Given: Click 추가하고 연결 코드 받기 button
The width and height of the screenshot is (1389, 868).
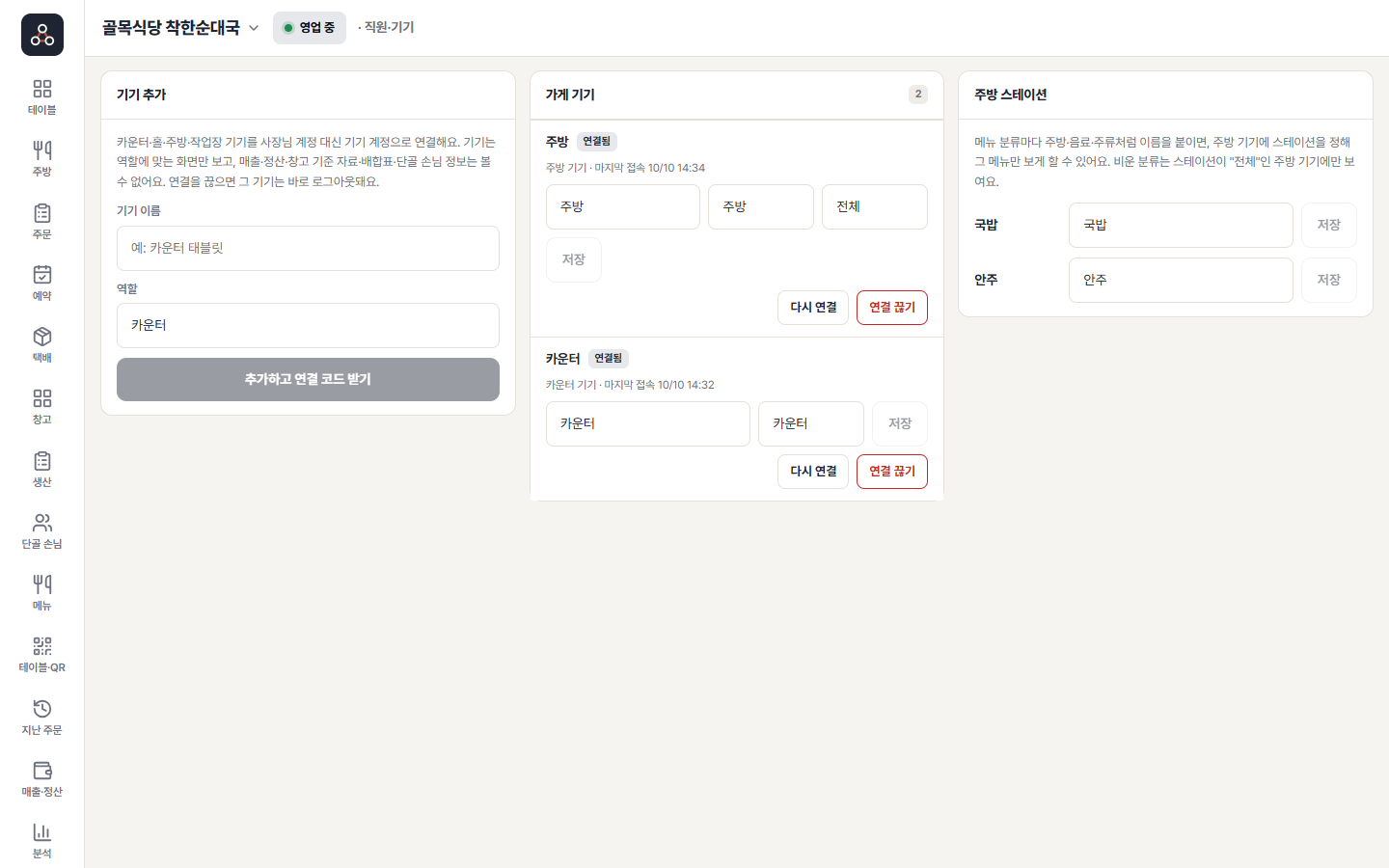Looking at the screenshot, I should point(308,379).
